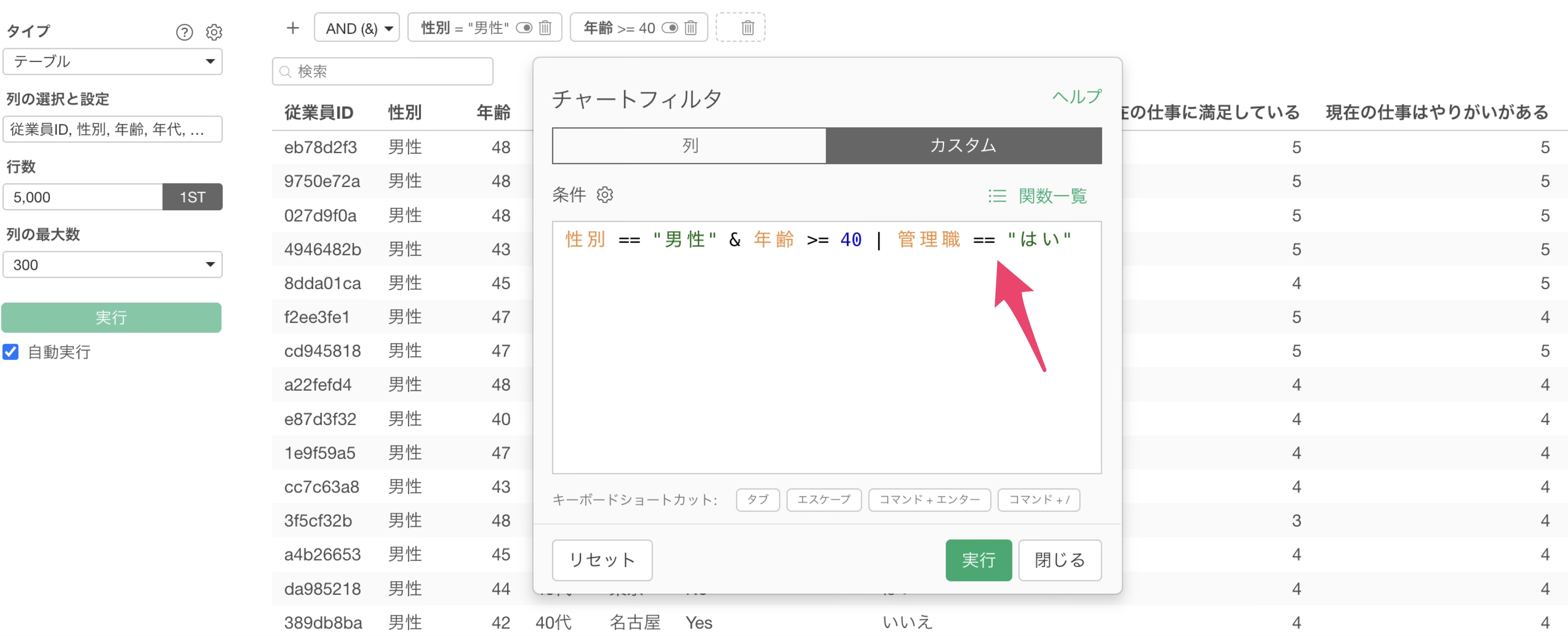1568x636 pixels.
Task: Open the 条件 gear settings icon
Action: pos(604,195)
